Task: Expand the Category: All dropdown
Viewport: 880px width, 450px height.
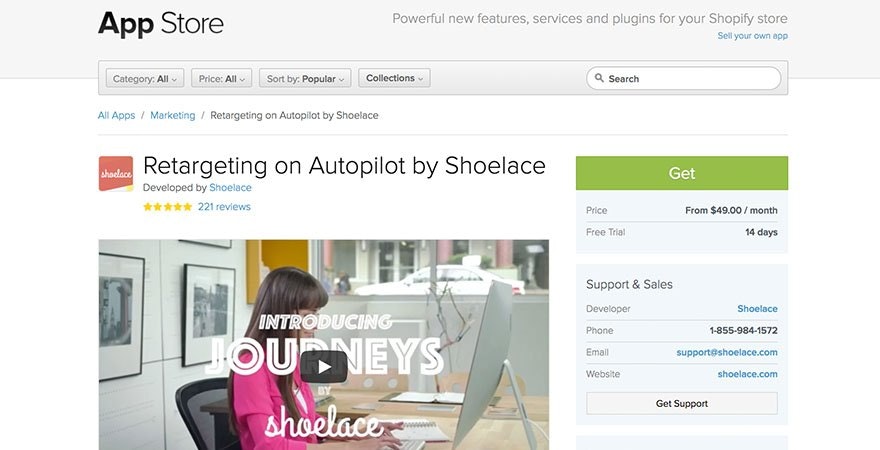Action: [145, 79]
